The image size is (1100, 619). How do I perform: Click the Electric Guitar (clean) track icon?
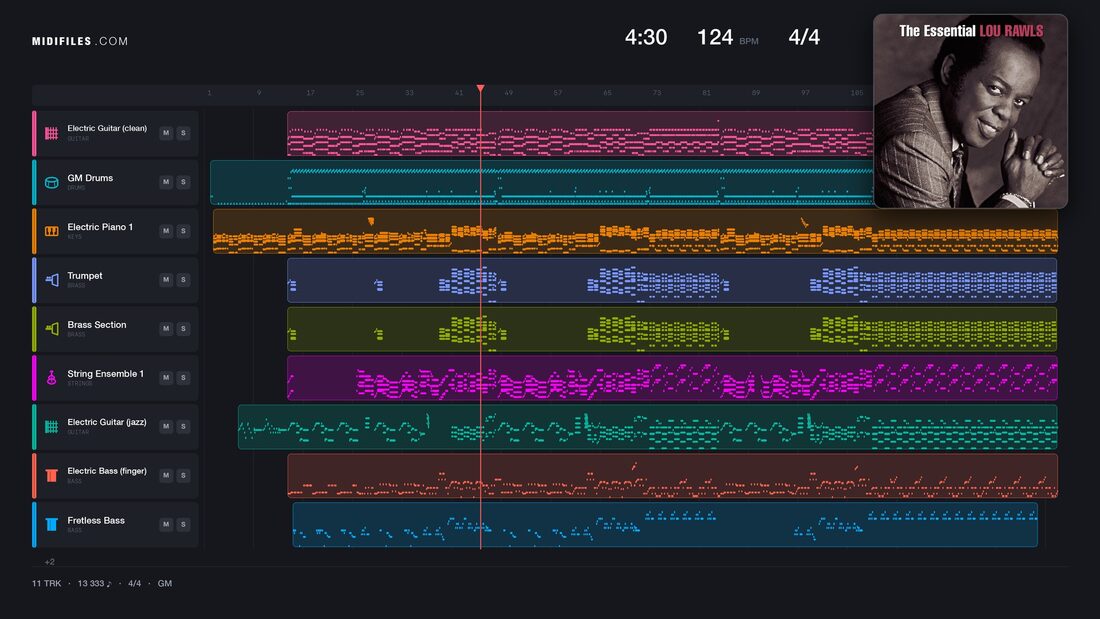coord(51,133)
